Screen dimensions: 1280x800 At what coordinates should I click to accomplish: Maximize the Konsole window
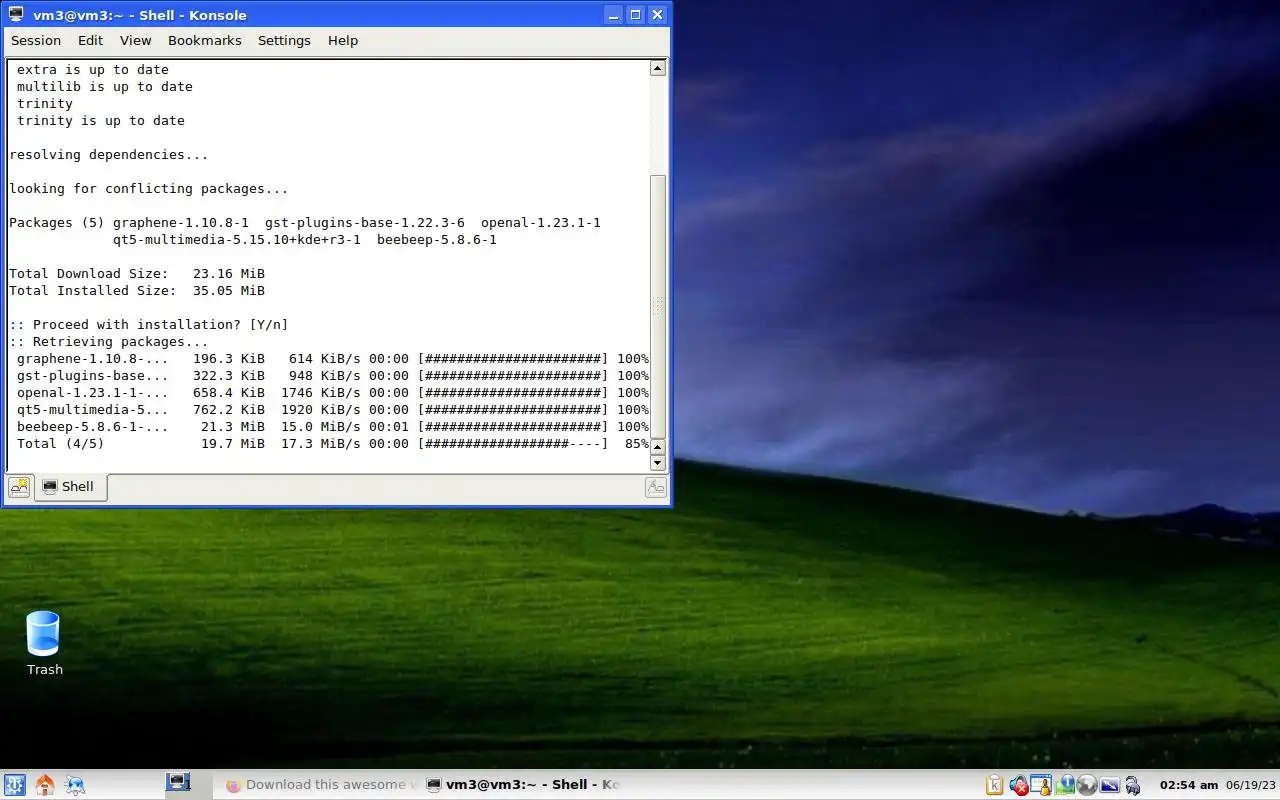point(635,15)
